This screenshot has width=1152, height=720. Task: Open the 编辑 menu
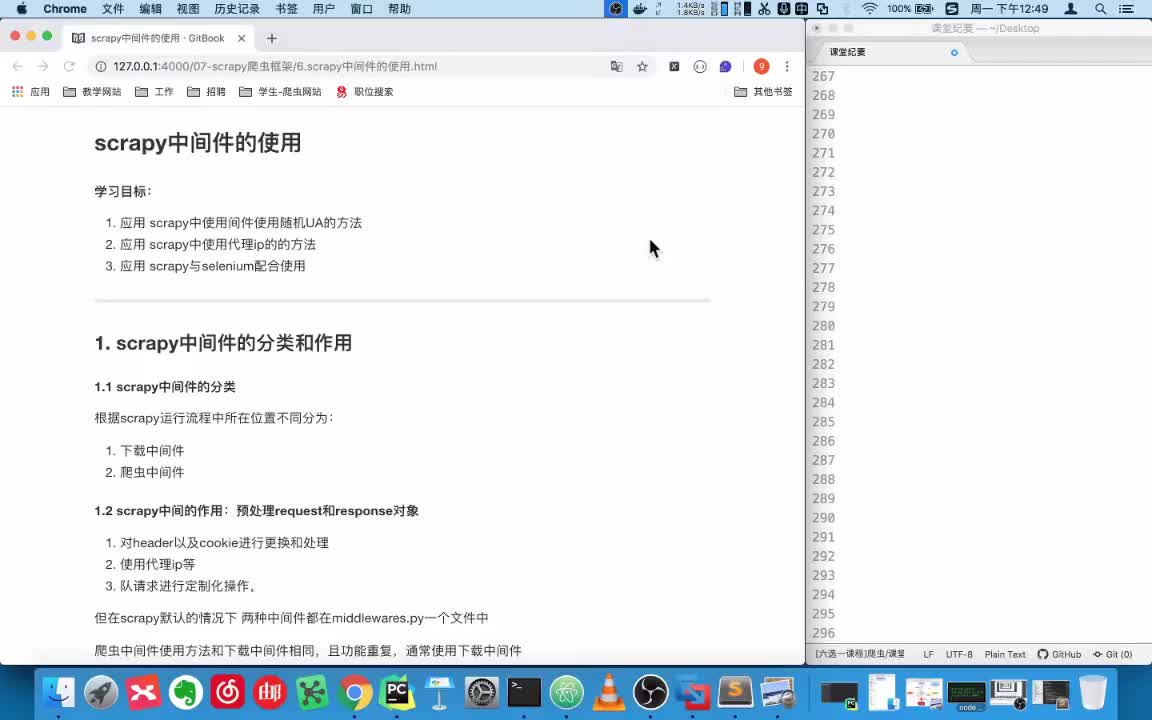point(151,9)
